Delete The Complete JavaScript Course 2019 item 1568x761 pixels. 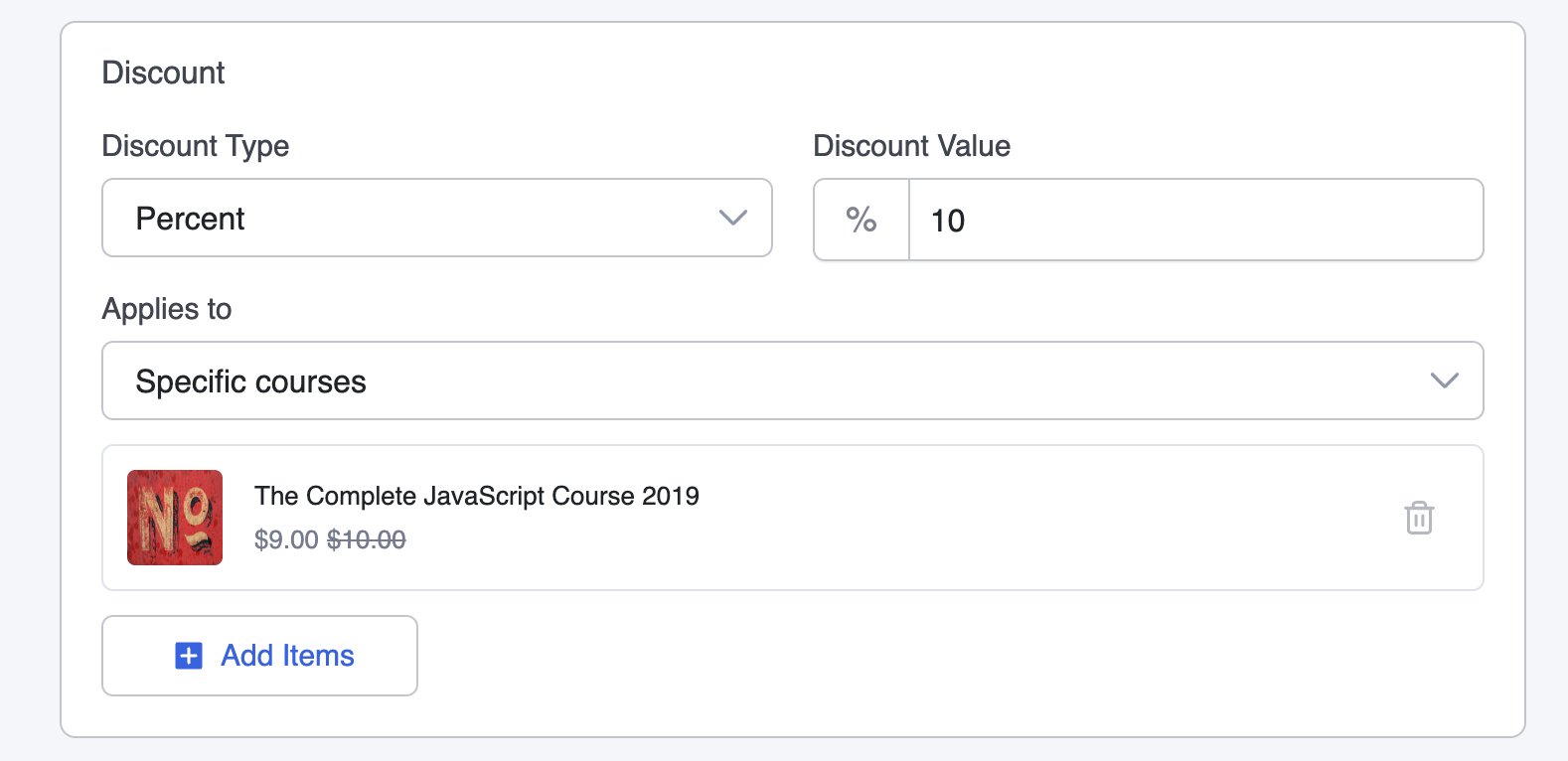click(1419, 518)
